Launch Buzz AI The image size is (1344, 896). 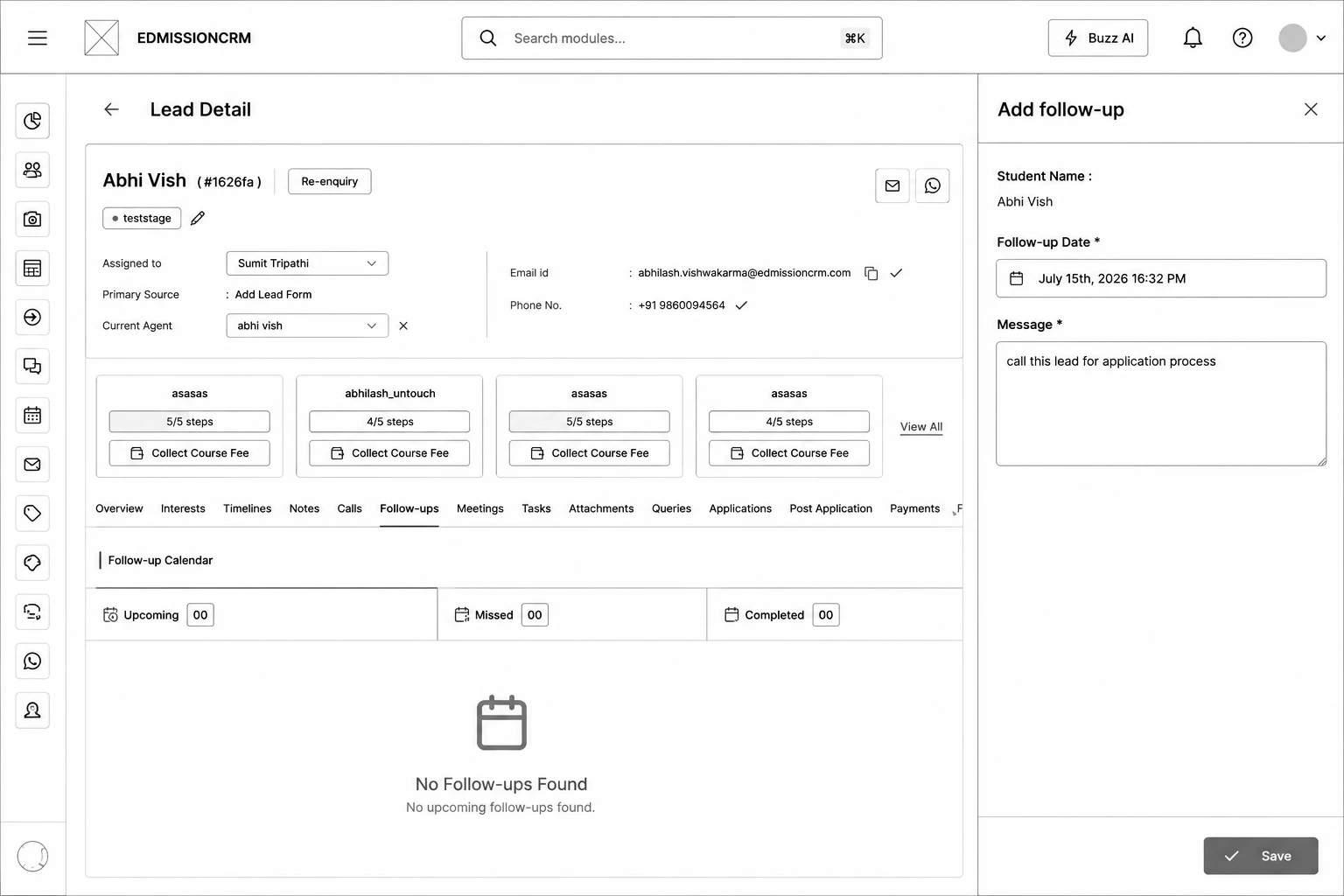click(1098, 38)
